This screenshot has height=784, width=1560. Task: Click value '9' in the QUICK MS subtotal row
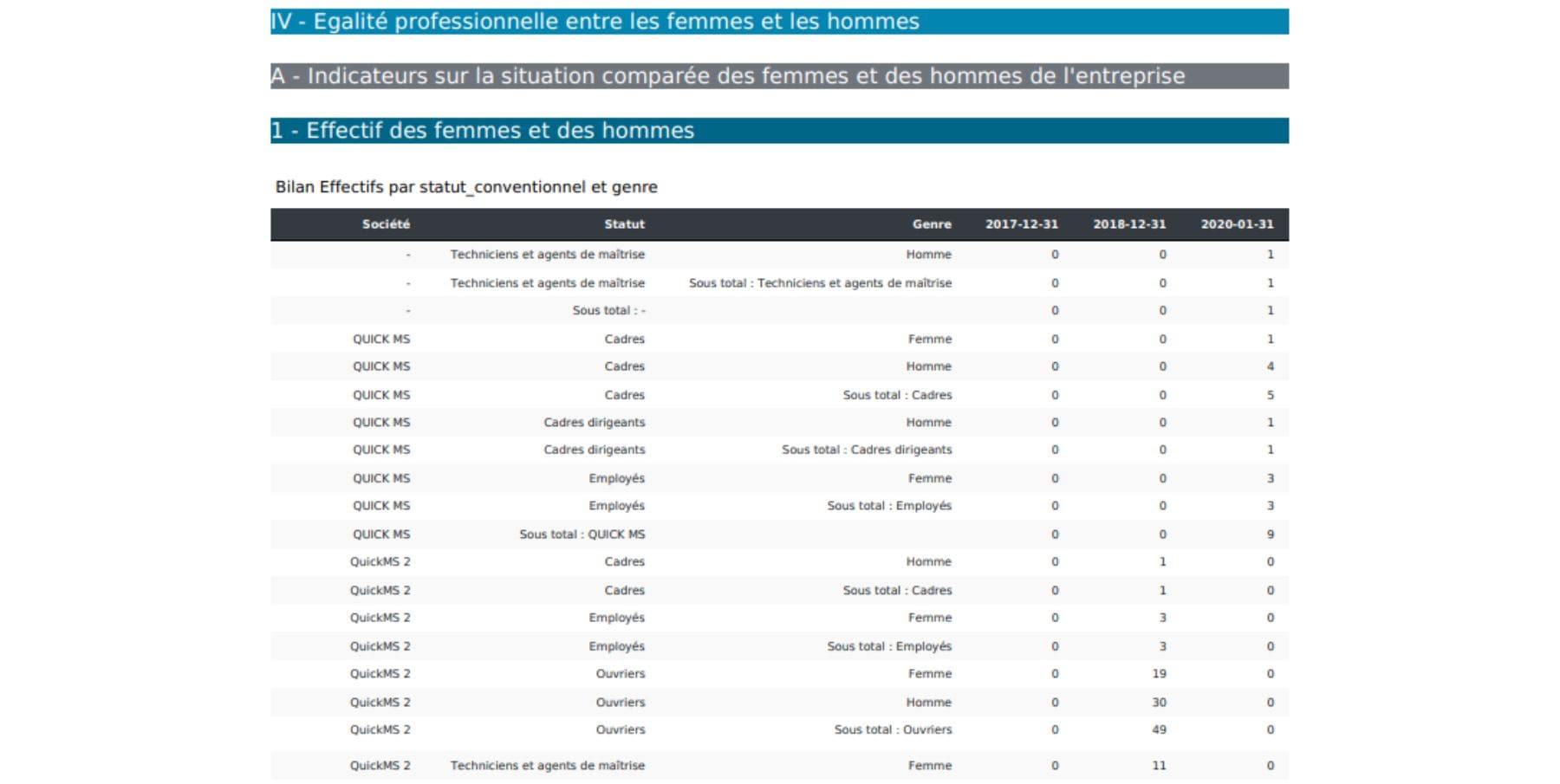(x=1271, y=535)
